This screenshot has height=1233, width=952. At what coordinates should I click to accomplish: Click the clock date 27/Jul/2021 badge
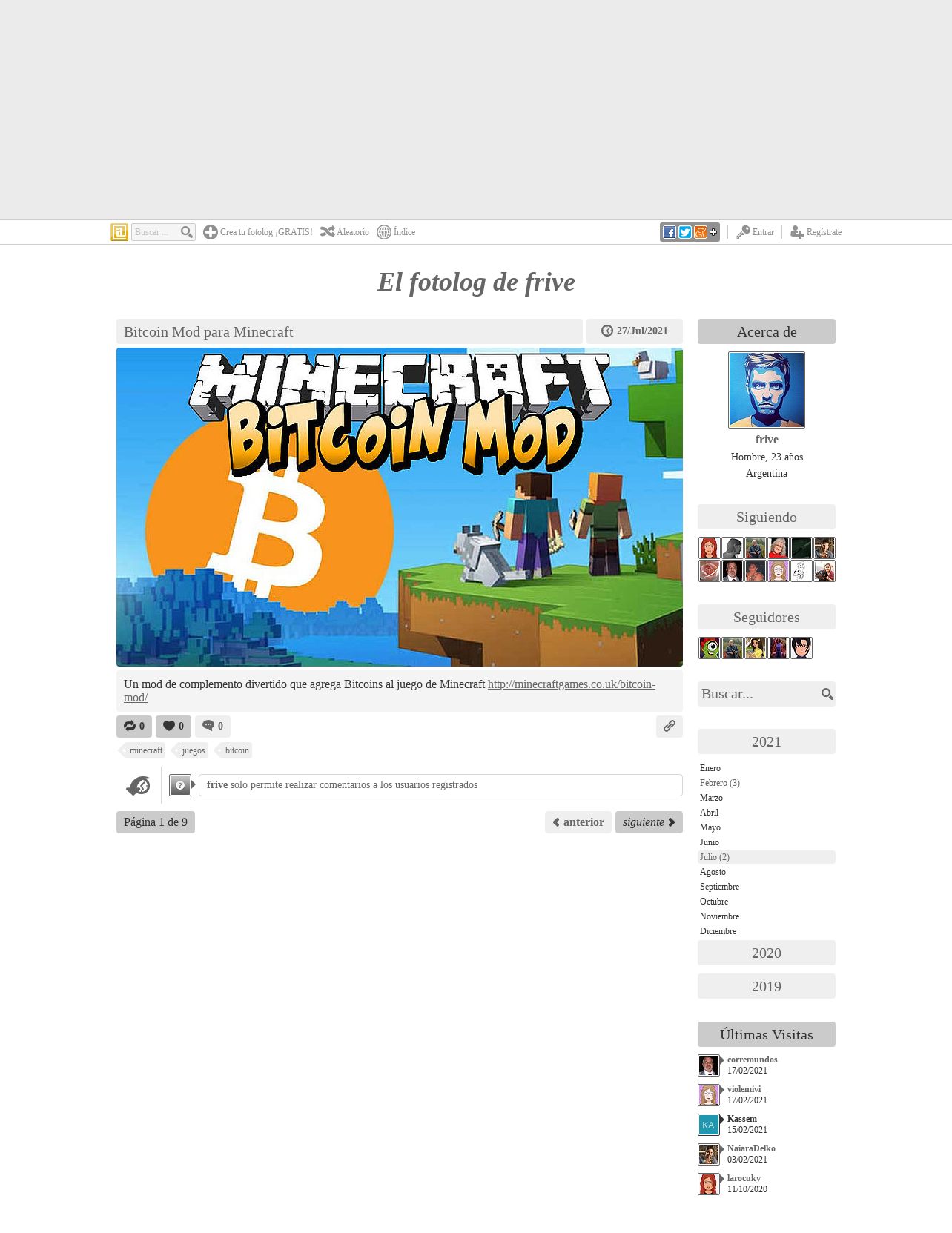click(635, 331)
